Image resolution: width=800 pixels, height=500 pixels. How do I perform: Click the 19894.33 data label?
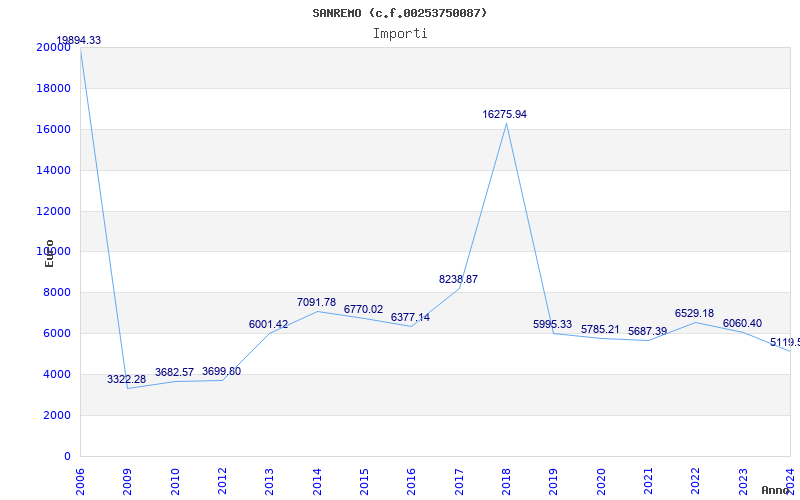coord(79,40)
